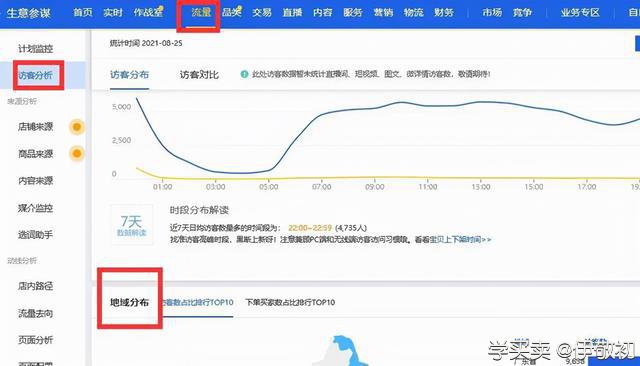This screenshot has width=640, height=366.
Task: Click the 生意参谋 logo in the header
Action: 29,13
